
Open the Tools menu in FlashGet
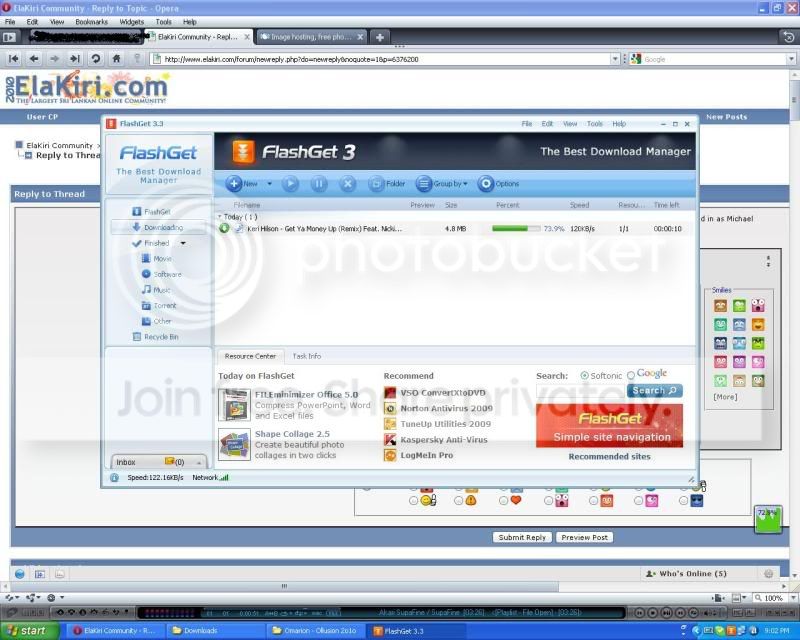pyautogui.click(x=594, y=124)
